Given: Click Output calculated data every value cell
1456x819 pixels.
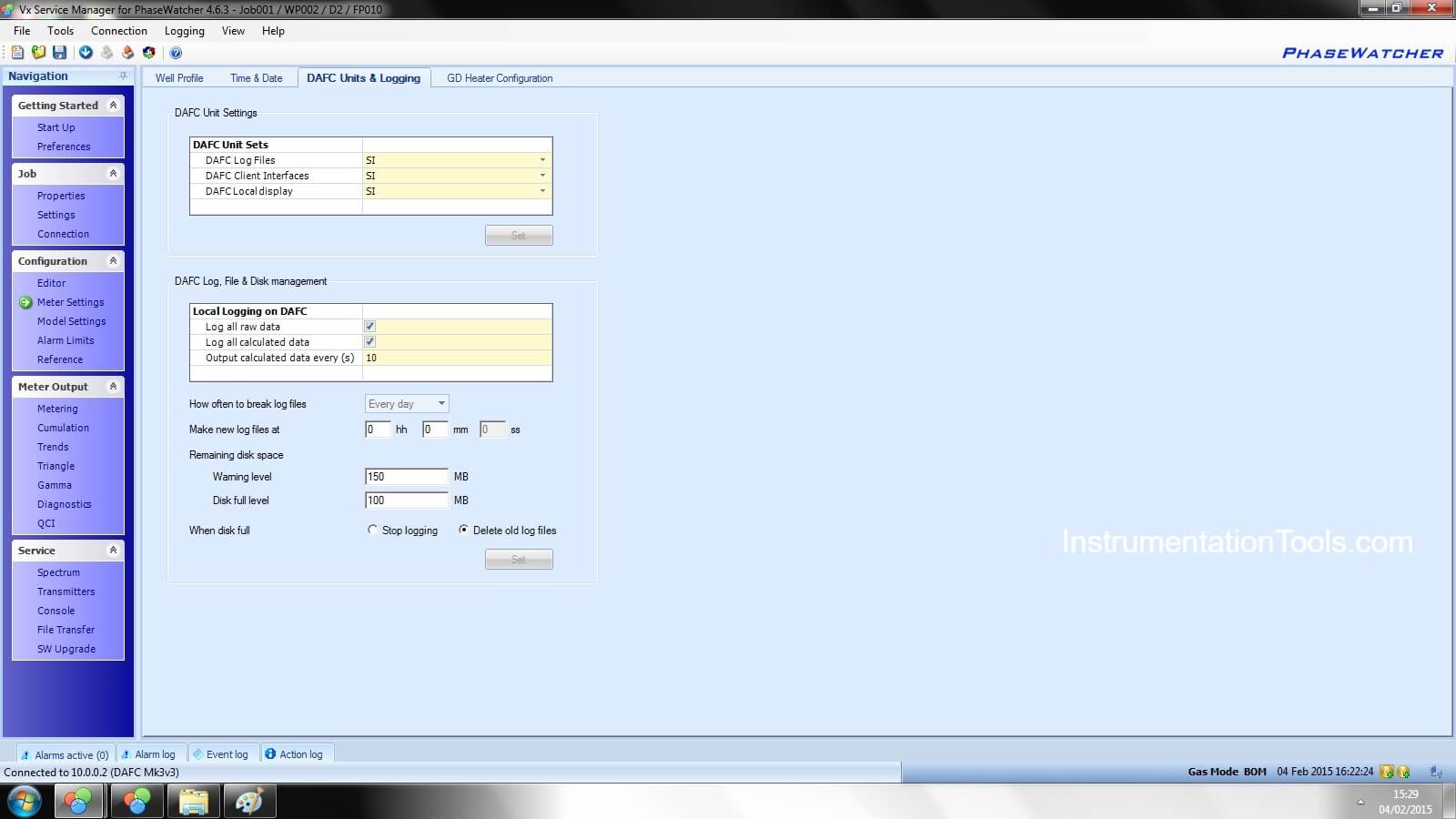Looking at the screenshot, I should pos(457,358).
